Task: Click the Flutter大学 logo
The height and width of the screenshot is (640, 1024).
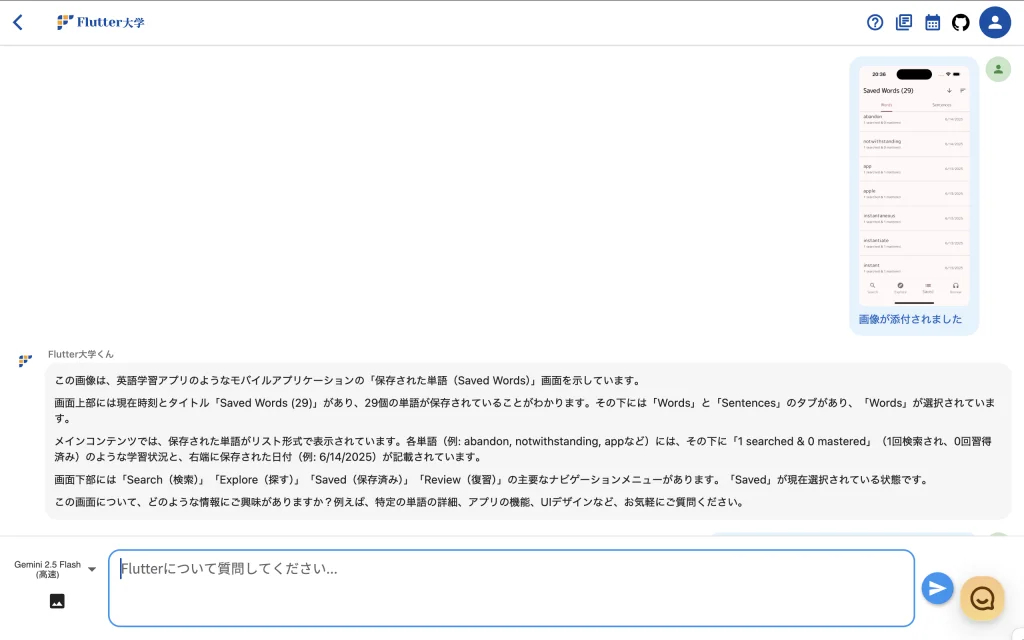Action: pyautogui.click(x=101, y=22)
